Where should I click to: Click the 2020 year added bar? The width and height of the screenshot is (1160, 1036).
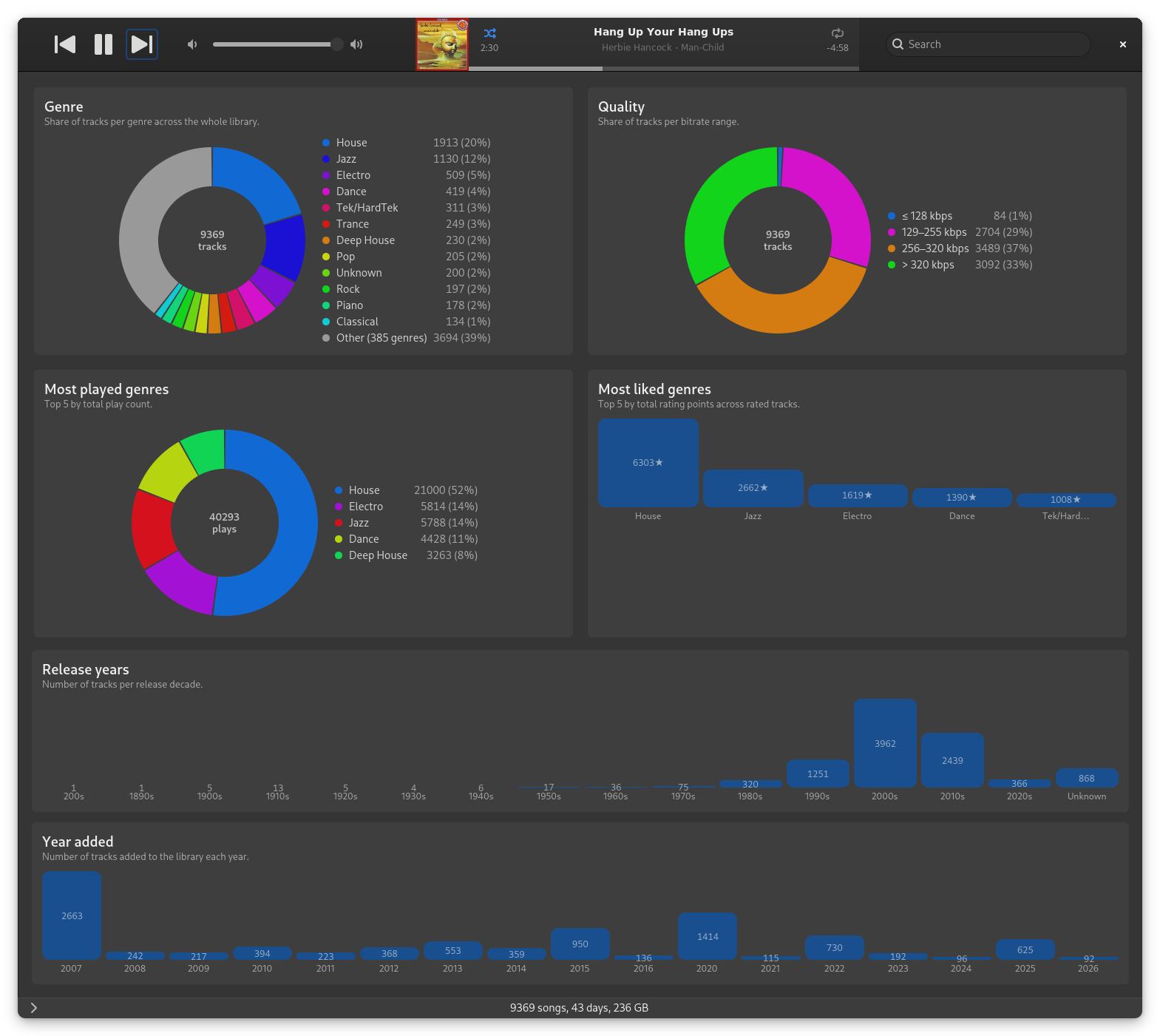708,936
